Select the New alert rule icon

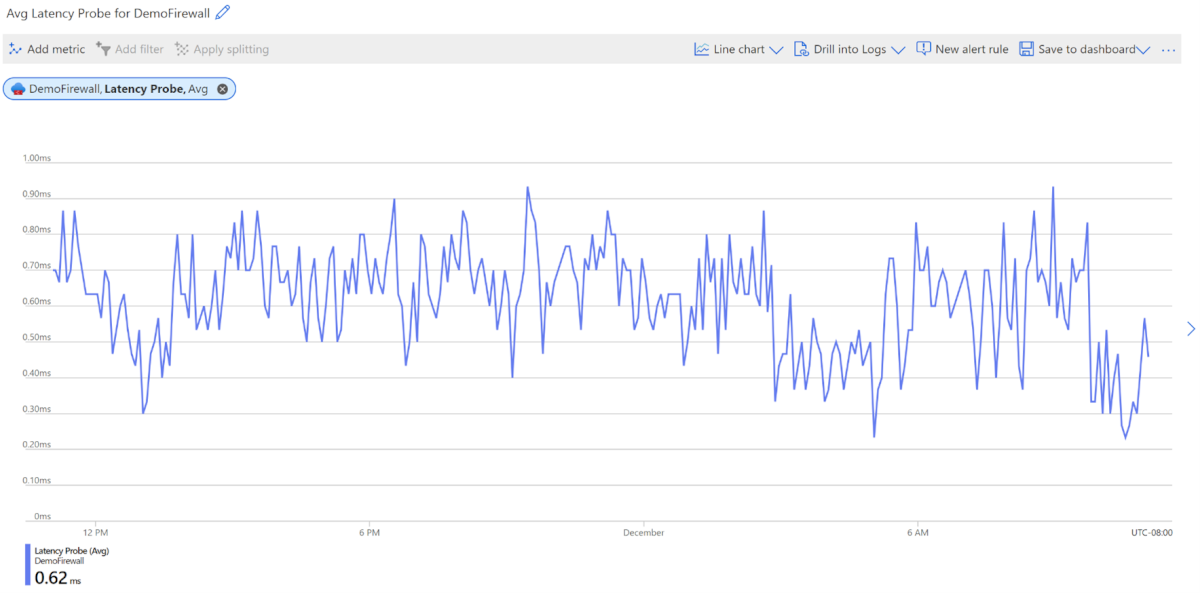(922, 48)
